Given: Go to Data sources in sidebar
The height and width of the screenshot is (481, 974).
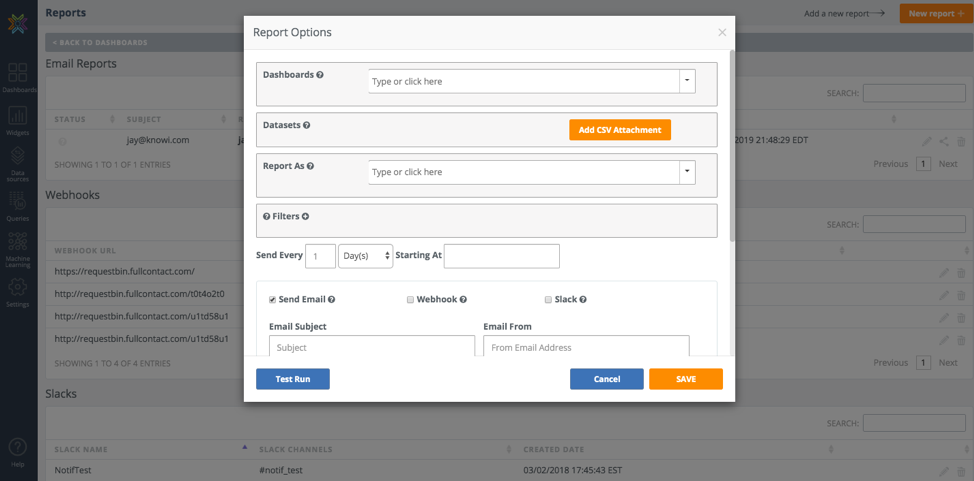Looking at the screenshot, I should 18,154.
